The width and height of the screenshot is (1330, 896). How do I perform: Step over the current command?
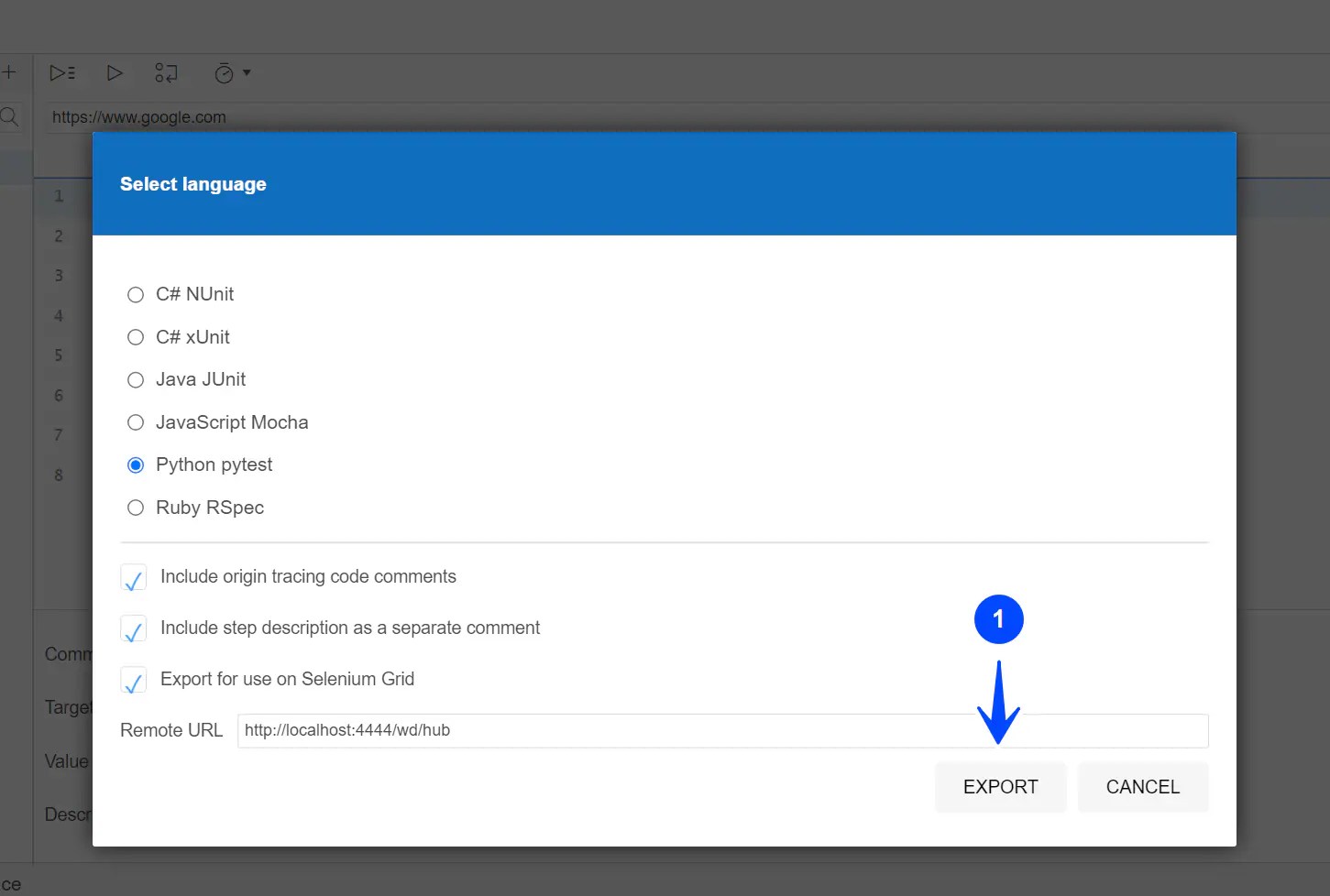tap(166, 72)
